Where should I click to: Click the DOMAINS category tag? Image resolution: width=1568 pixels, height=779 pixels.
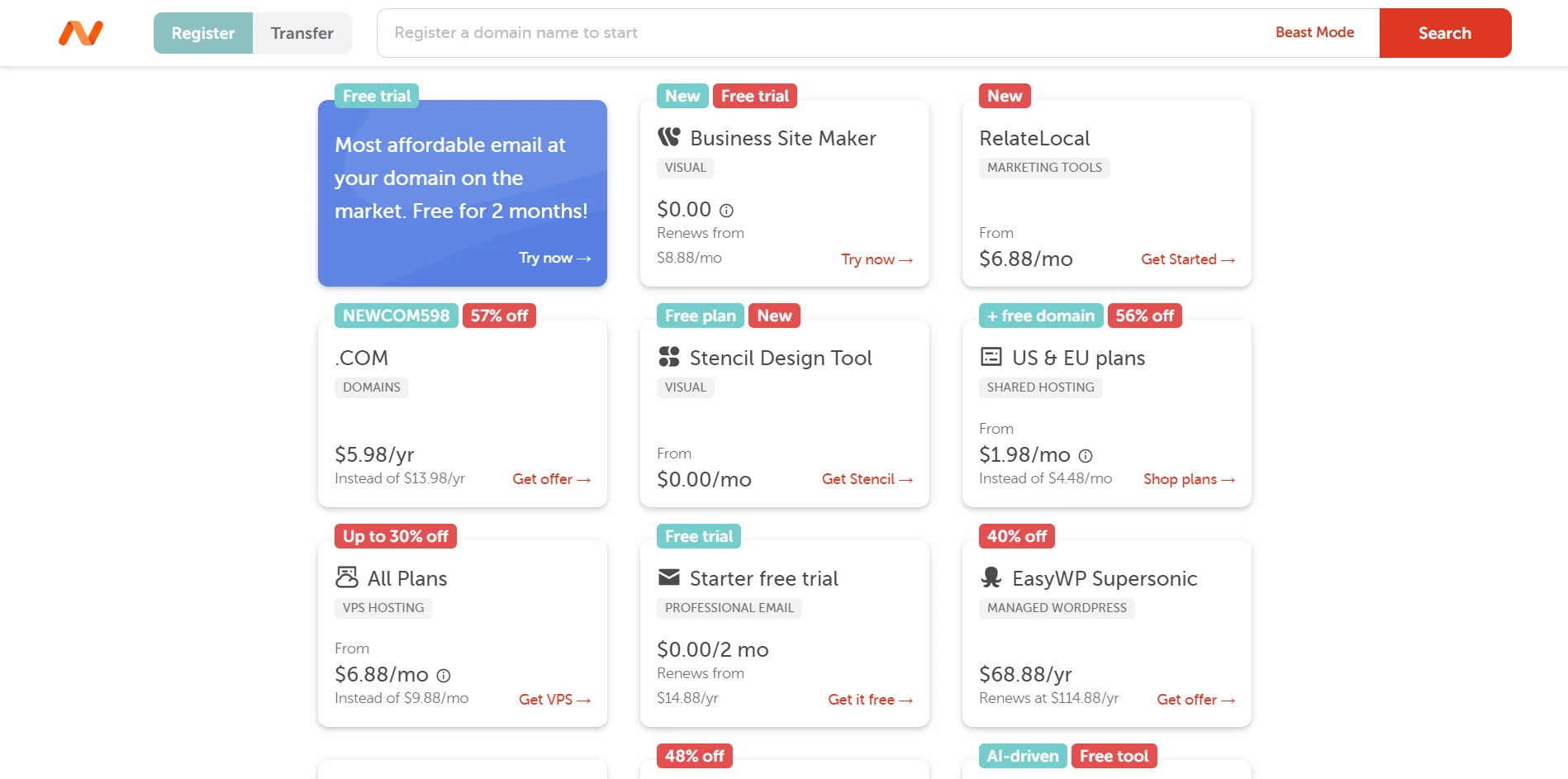371,387
